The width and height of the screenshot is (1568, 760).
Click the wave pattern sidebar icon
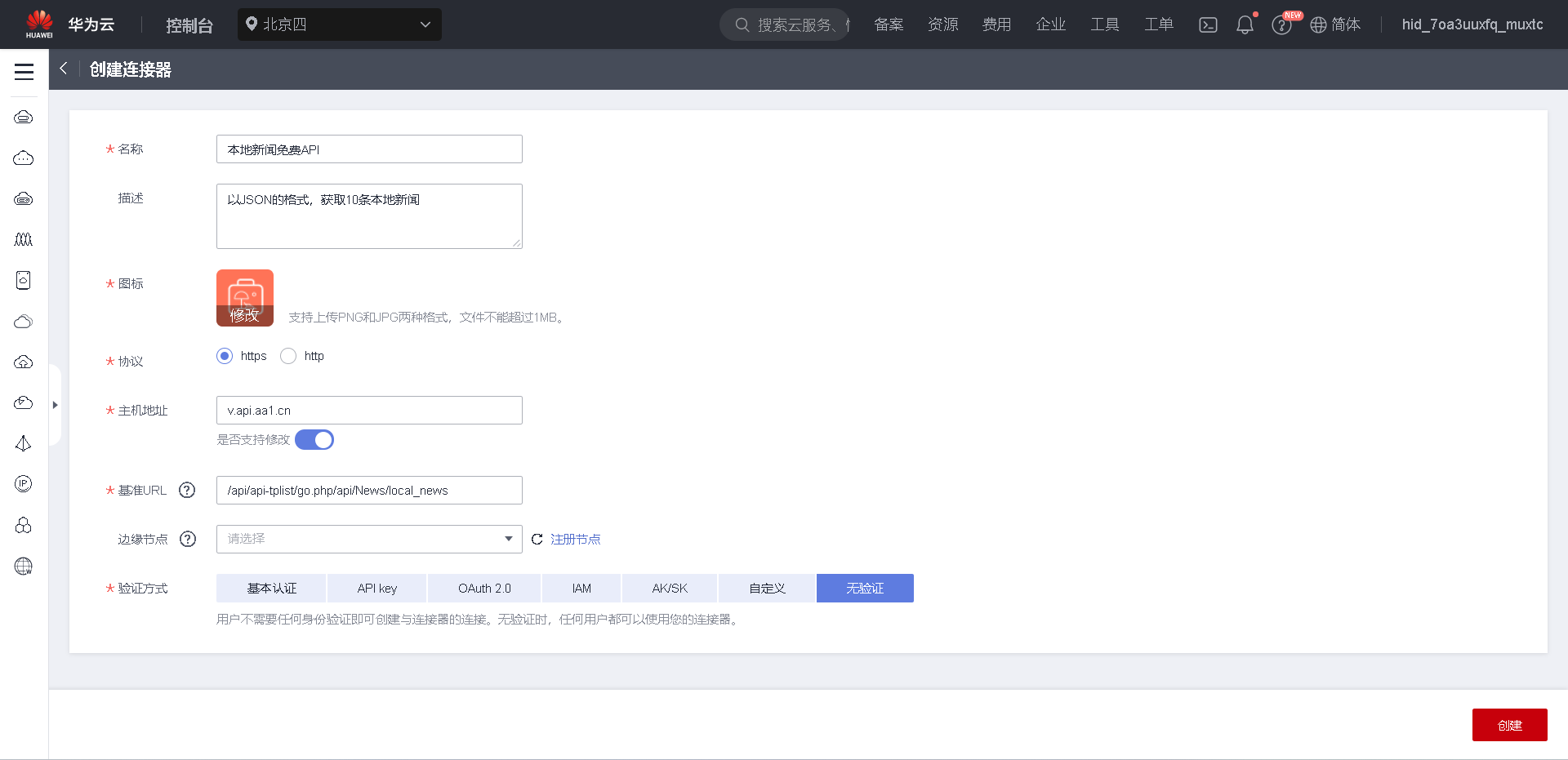click(24, 239)
